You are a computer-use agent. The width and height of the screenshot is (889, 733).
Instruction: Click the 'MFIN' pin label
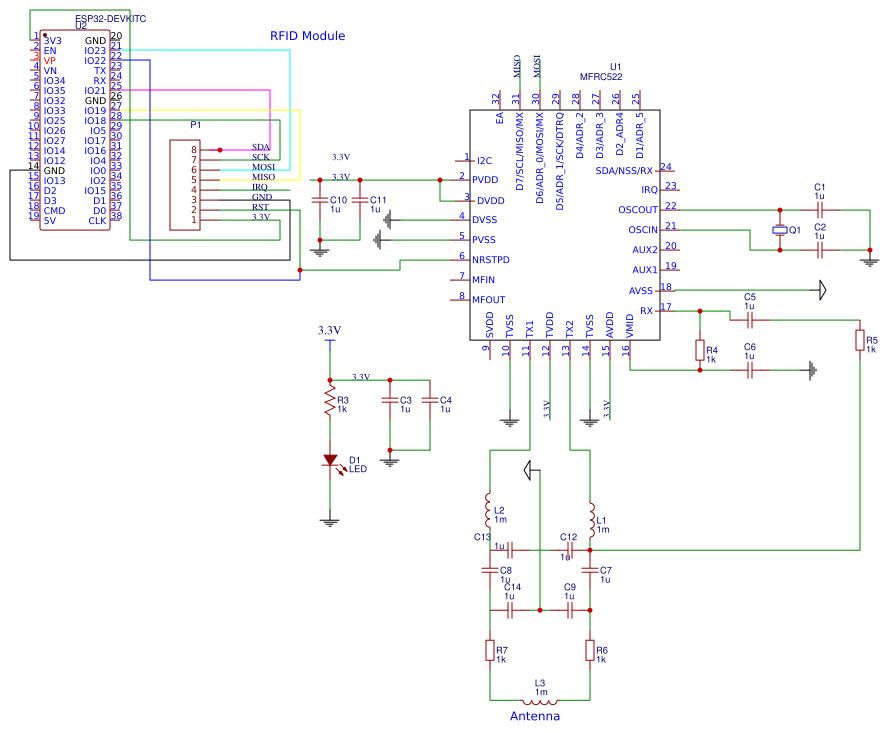pyautogui.click(x=484, y=279)
